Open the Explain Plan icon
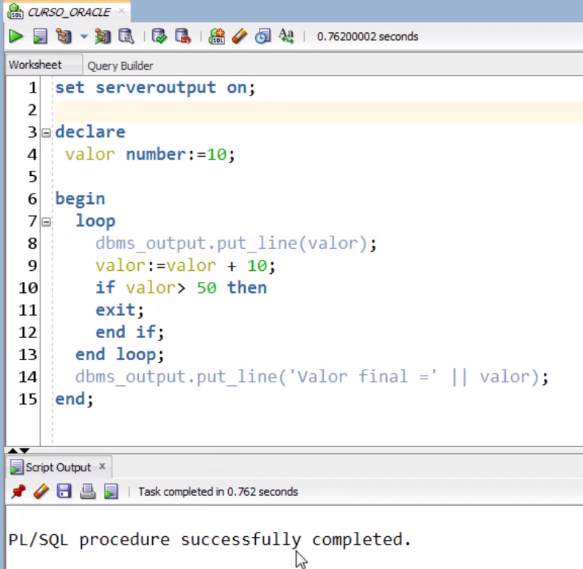This screenshot has height=569, width=583. [64, 36]
